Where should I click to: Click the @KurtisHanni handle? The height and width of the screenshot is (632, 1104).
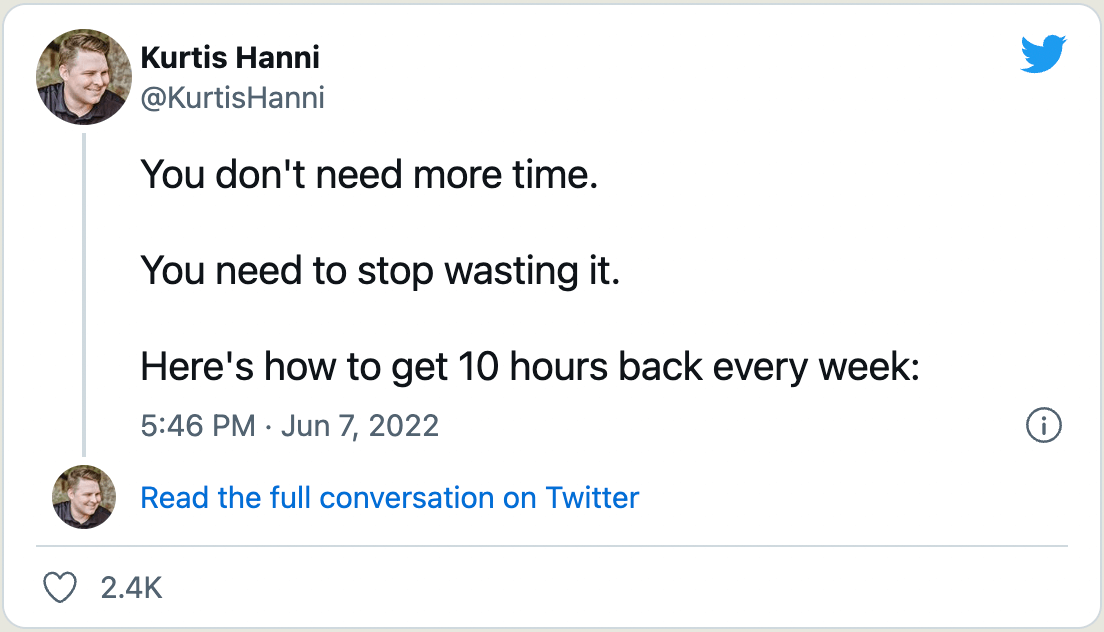pos(233,98)
